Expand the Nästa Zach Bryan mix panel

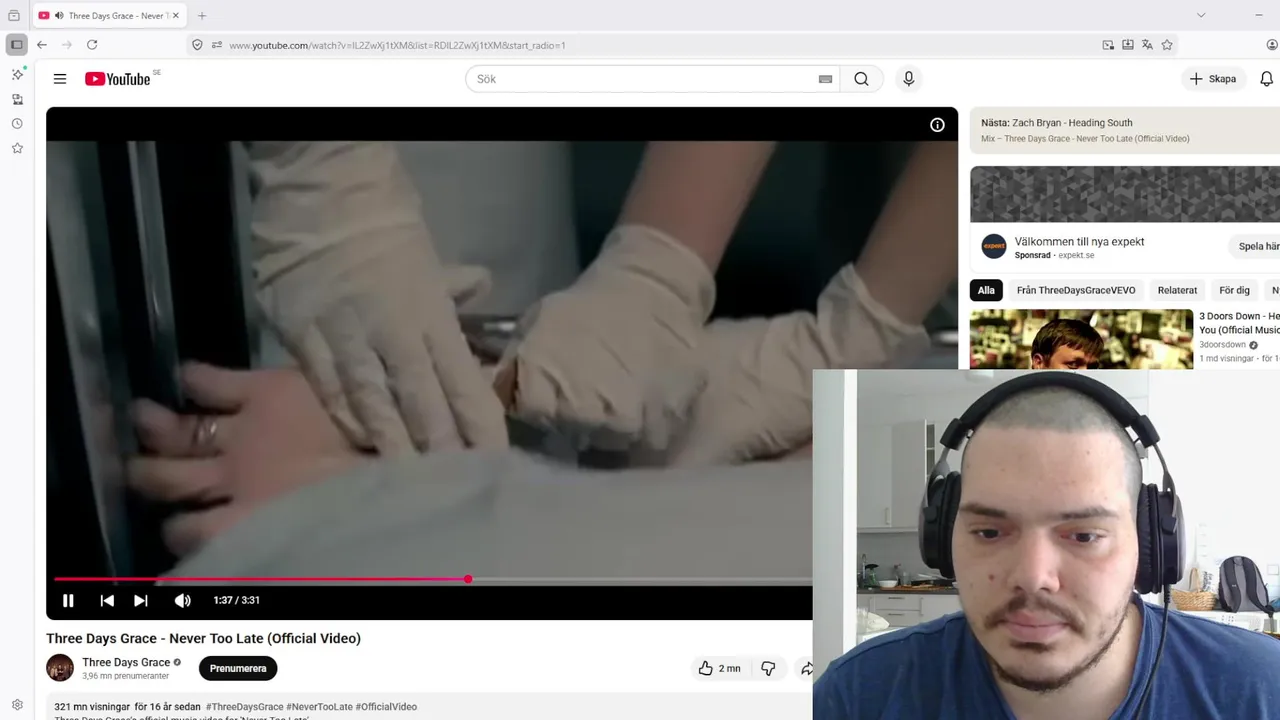coord(1125,130)
